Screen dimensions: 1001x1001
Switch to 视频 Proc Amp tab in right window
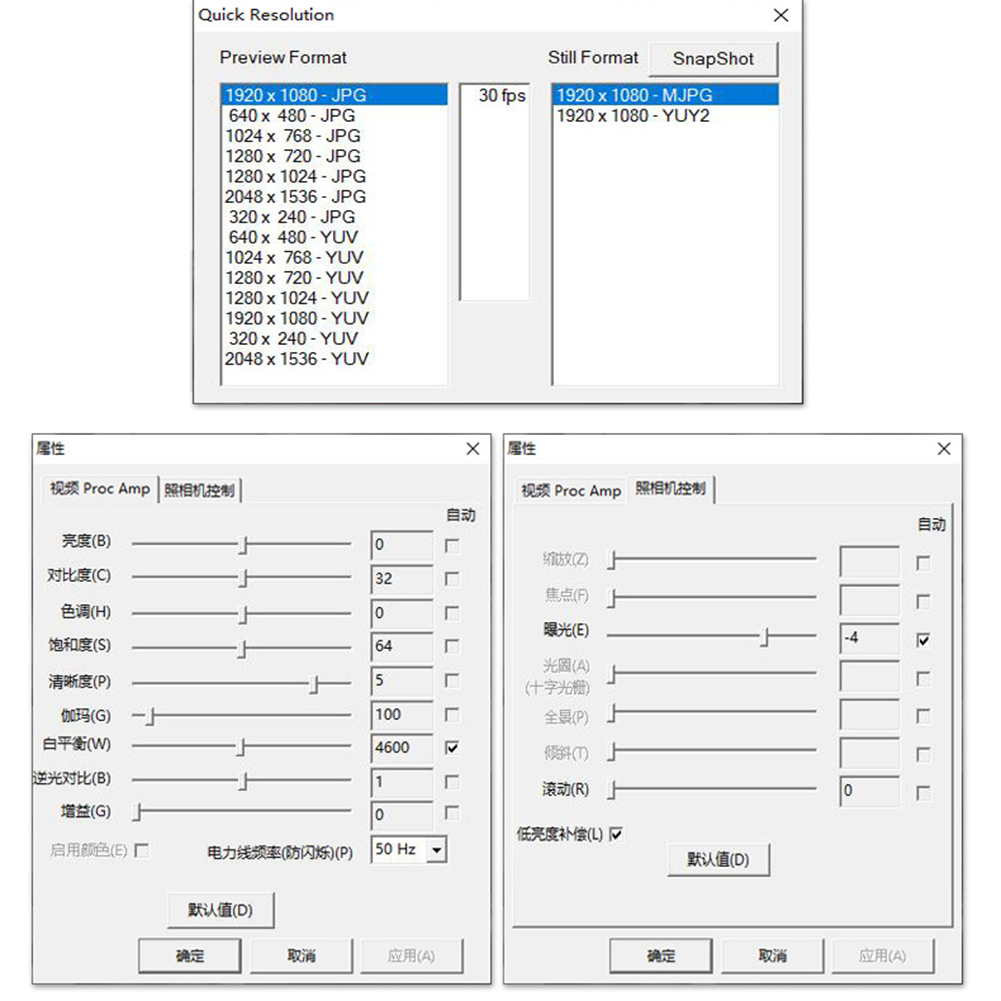pos(571,490)
